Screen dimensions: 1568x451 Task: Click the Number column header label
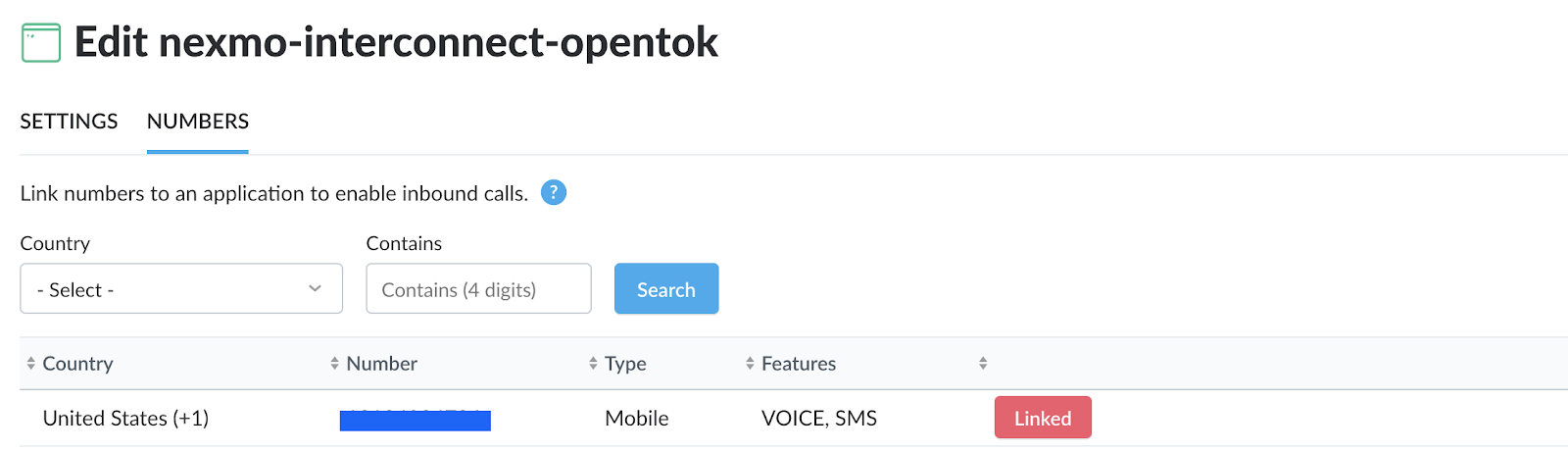(382, 364)
